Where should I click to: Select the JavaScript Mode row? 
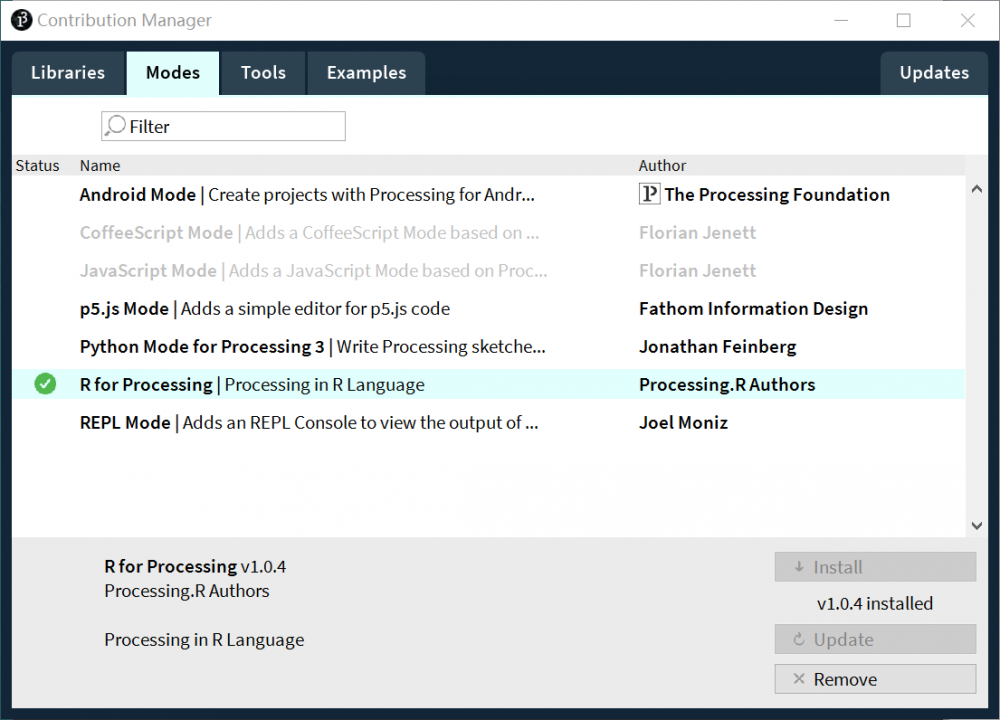click(x=489, y=270)
